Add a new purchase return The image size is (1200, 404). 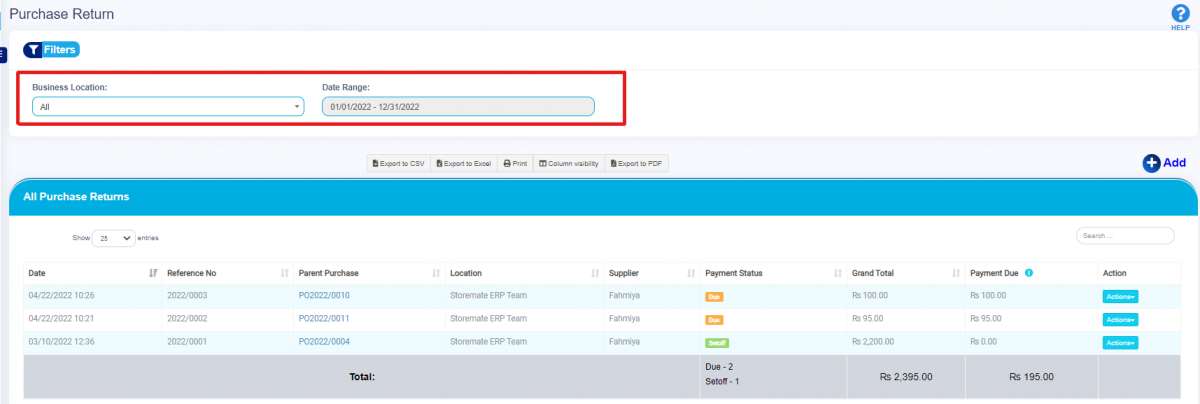(1164, 163)
